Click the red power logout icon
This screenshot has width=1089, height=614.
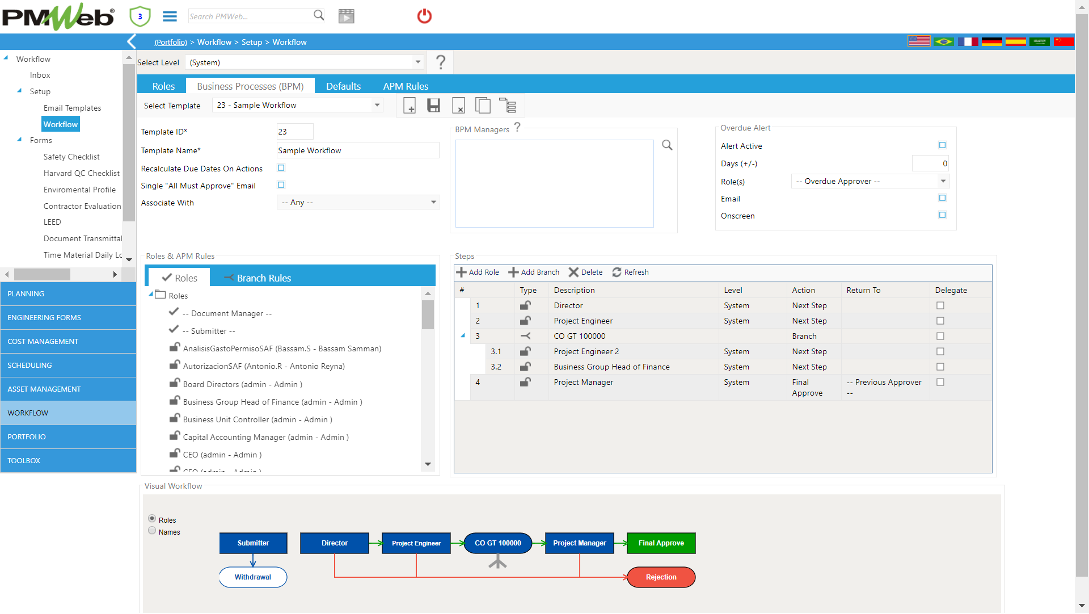424,15
